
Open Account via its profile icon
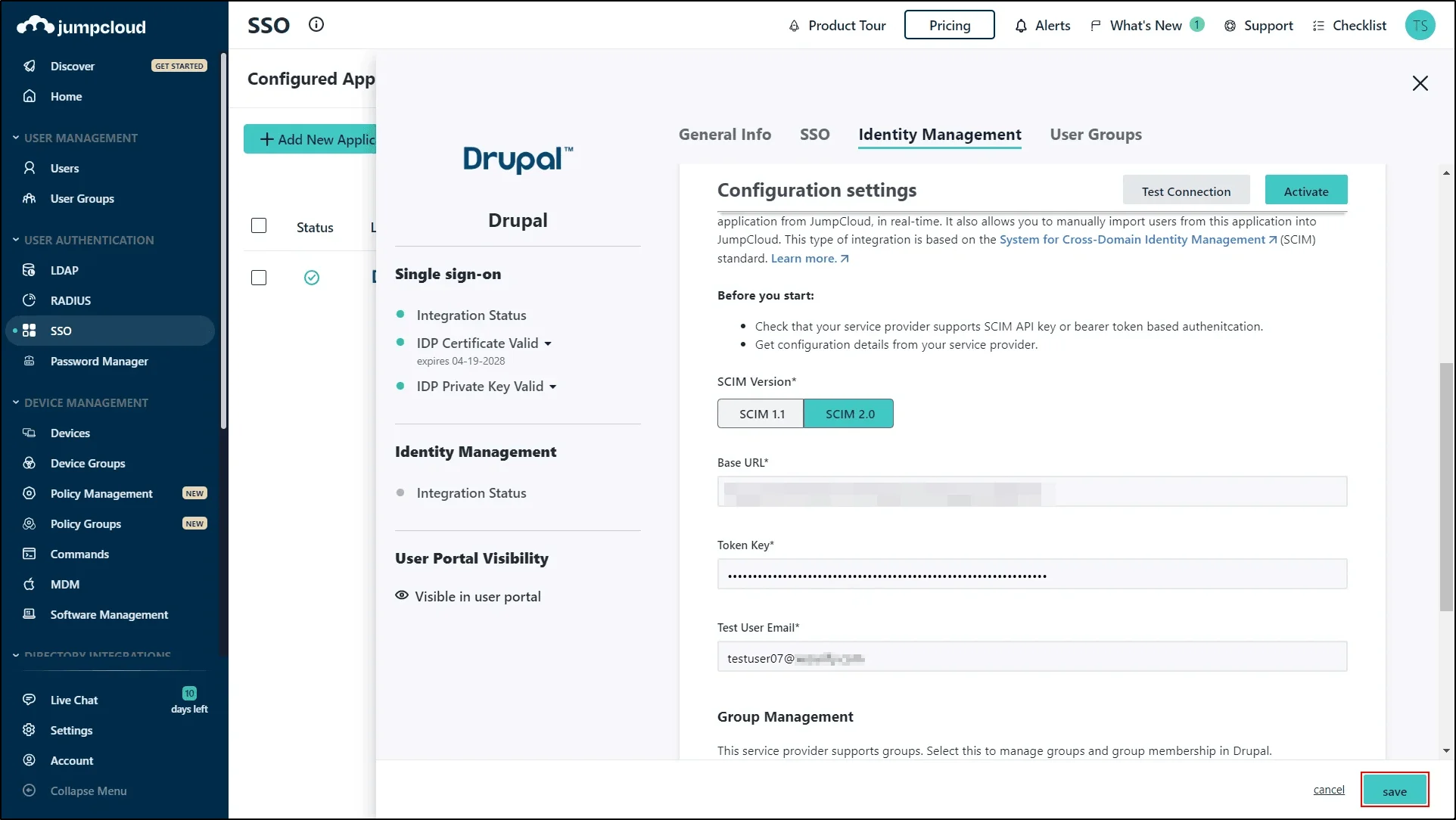pyautogui.click(x=30, y=760)
